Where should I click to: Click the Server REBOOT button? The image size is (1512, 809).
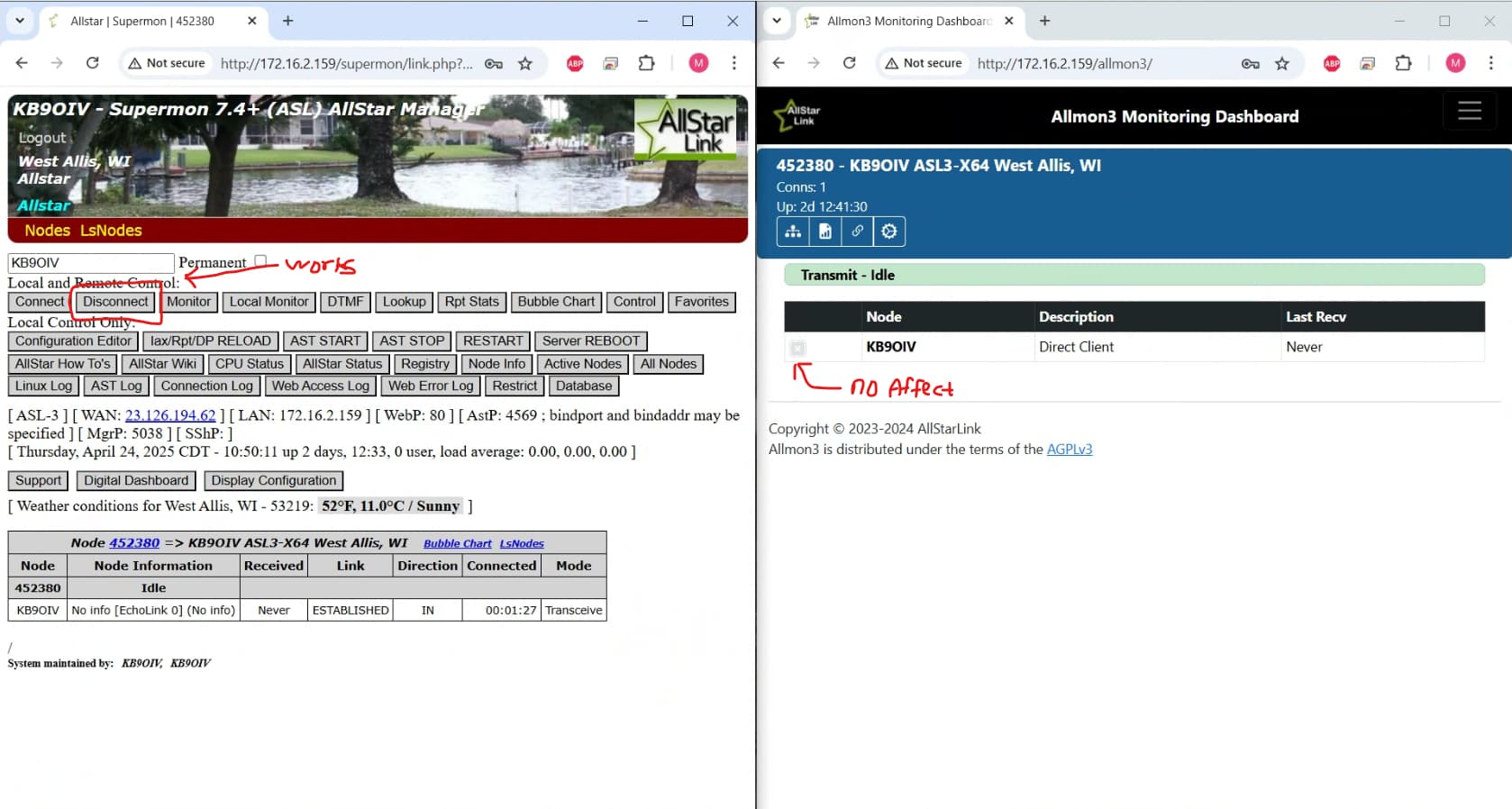pyautogui.click(x=591, y=341)
